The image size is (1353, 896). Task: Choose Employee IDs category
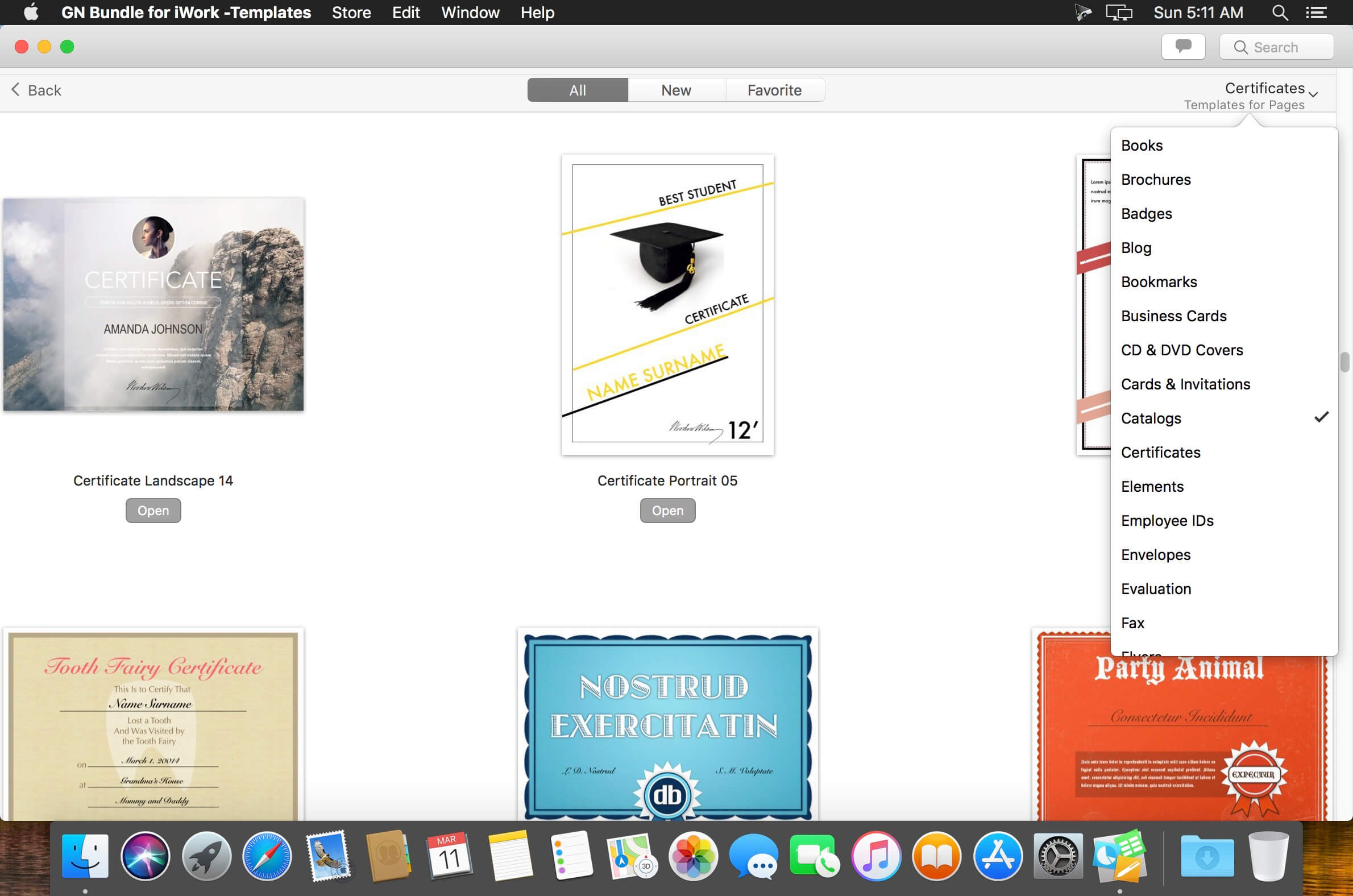1224,521
